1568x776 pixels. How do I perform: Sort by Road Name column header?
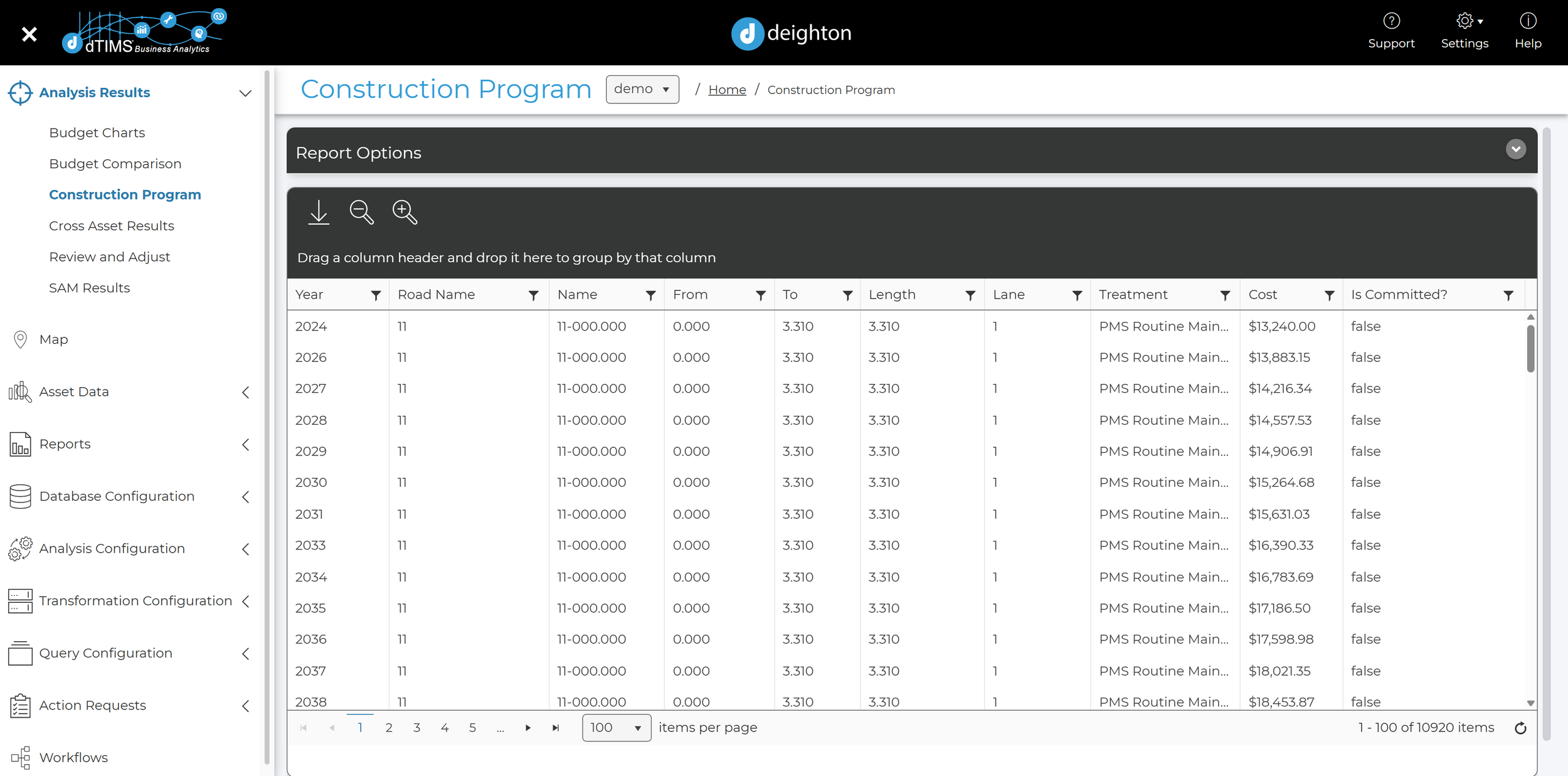coord(437,295)
